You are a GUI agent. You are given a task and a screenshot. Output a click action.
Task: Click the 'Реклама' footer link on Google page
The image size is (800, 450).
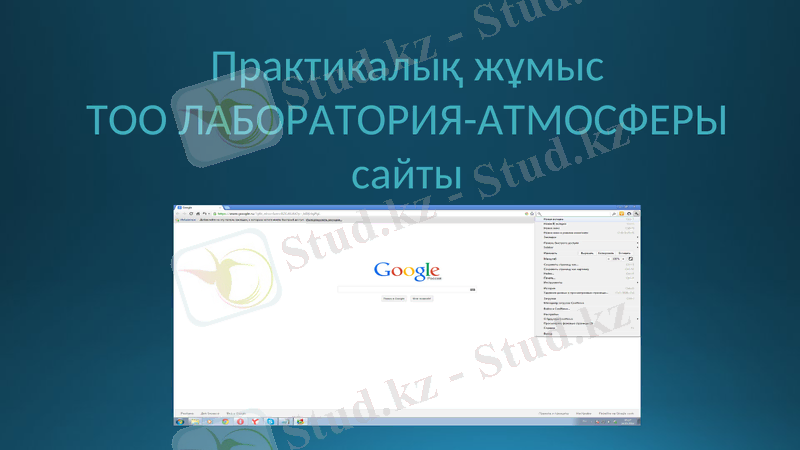click(187, 413)
